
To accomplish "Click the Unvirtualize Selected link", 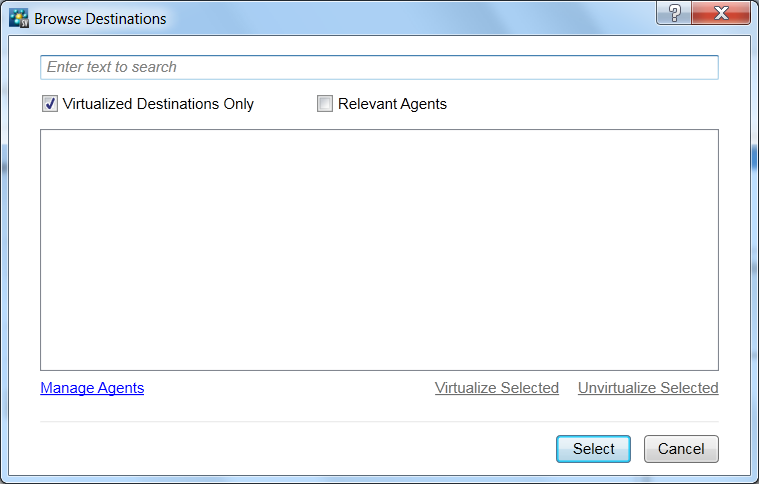I will pyautogui.click(x=648, y=388).
